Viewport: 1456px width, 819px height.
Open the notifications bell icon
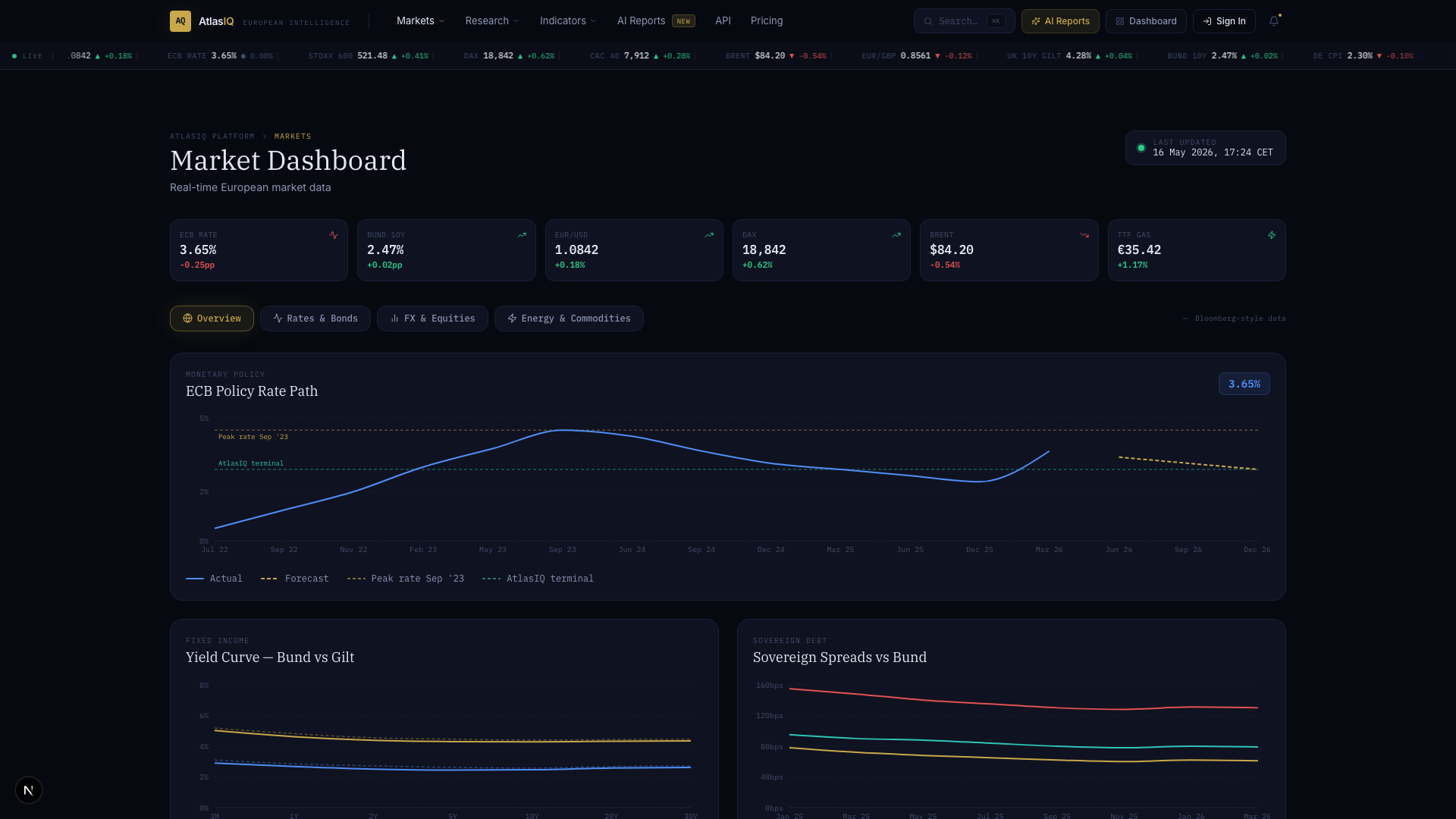pyautogui.click(x=1274, y=21)
